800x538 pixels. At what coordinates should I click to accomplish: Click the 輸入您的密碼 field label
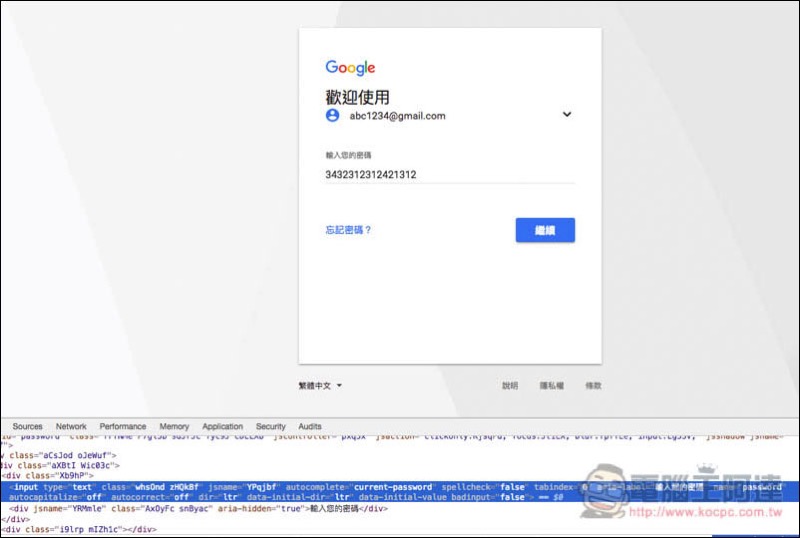tap(348, 155)
